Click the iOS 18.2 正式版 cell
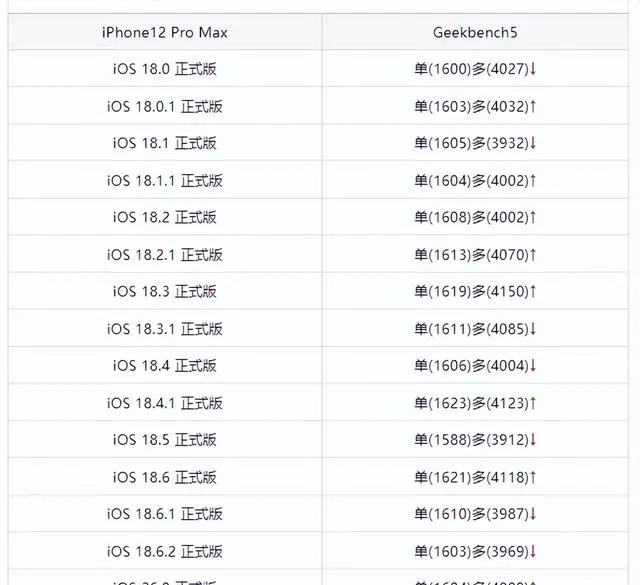 165,217
